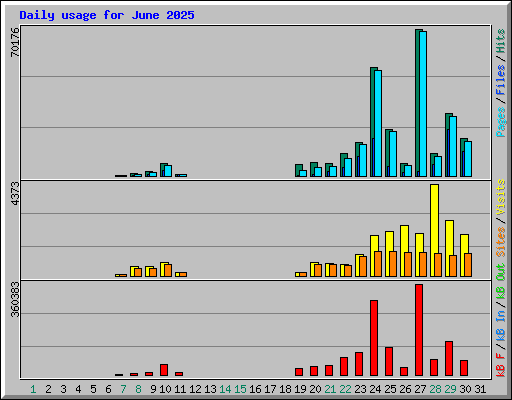Click day label 14 on the x-axis

pyautogui.click(x=225, y=389)
